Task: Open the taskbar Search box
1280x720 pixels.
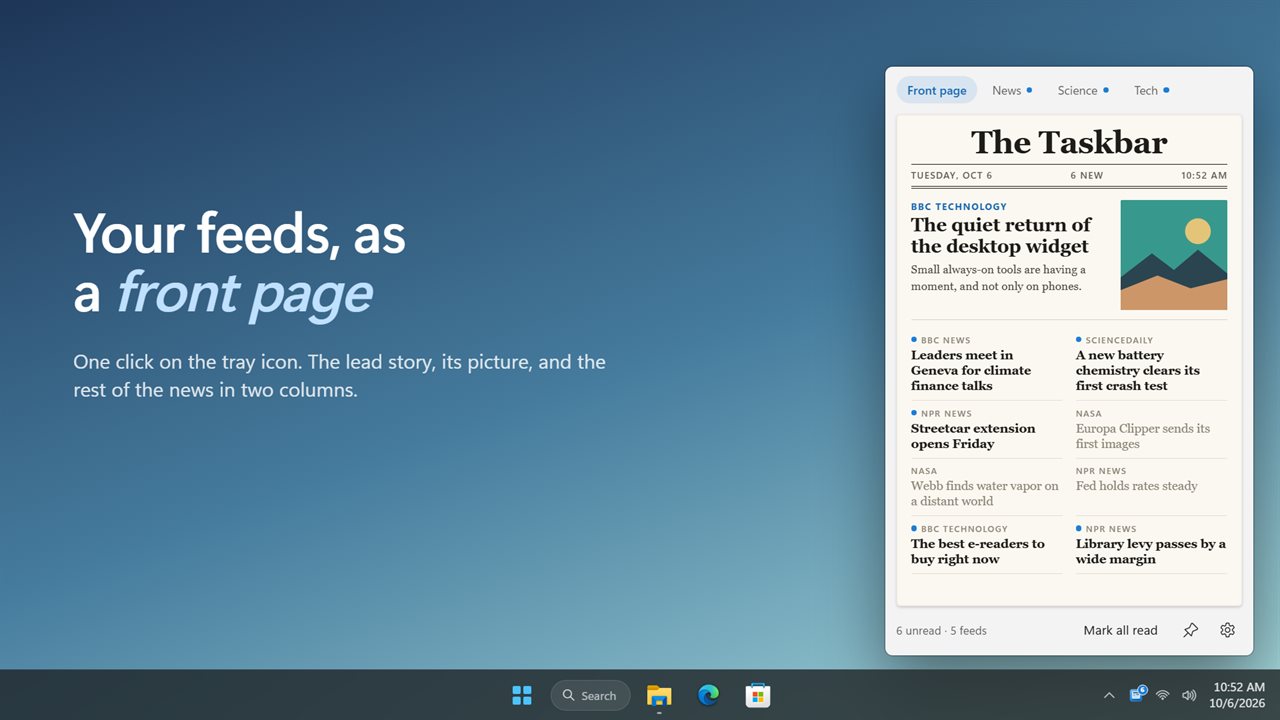Action: tap(590, 695)
